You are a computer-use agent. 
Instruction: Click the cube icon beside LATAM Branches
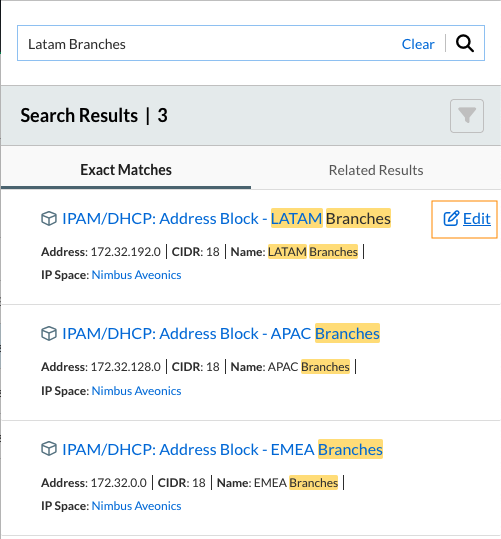point(49,219)
